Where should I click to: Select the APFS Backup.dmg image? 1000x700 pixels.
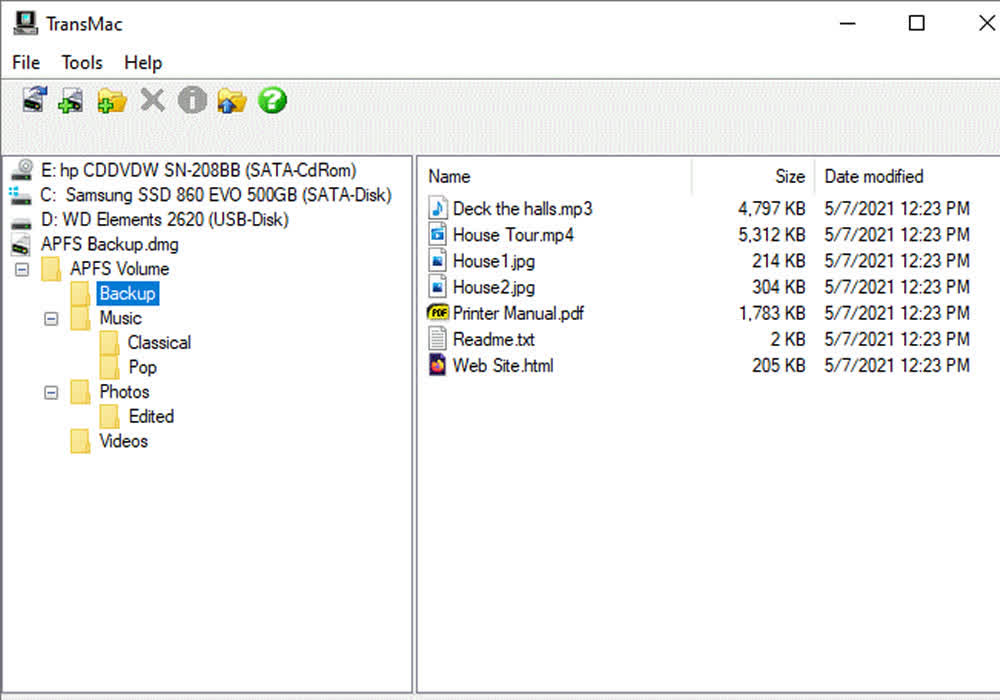point(110,244)
